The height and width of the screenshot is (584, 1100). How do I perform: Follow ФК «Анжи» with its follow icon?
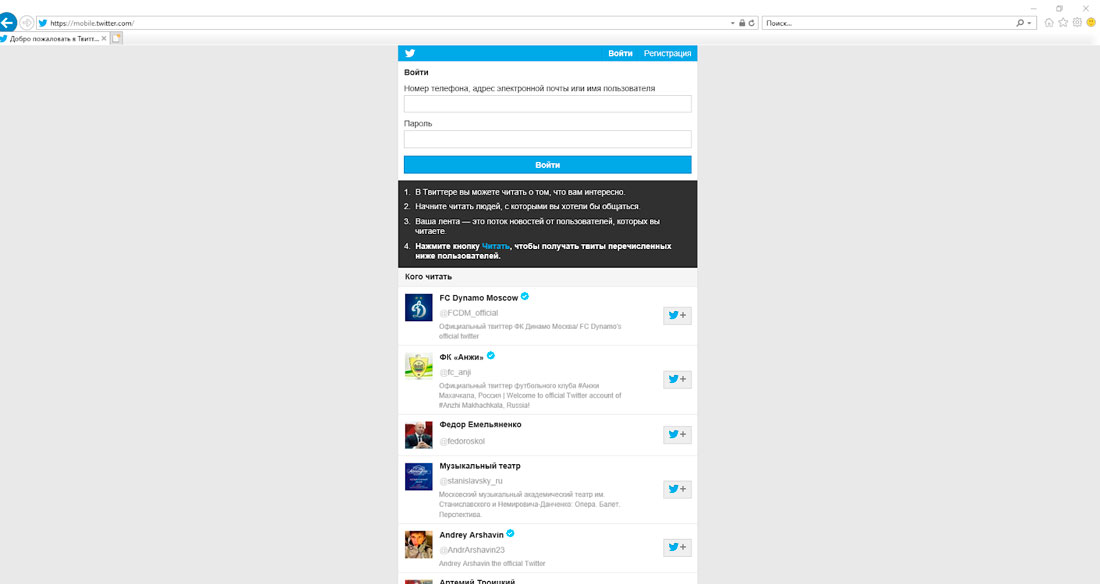[677, 379]
